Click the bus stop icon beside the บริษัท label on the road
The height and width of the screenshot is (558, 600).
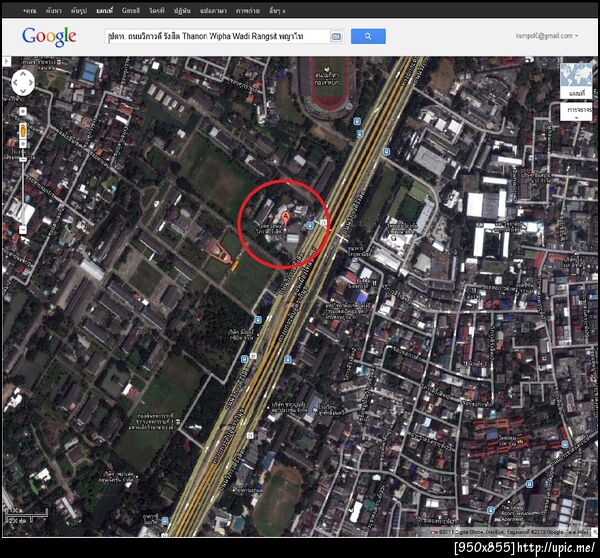tap(258, 320)
